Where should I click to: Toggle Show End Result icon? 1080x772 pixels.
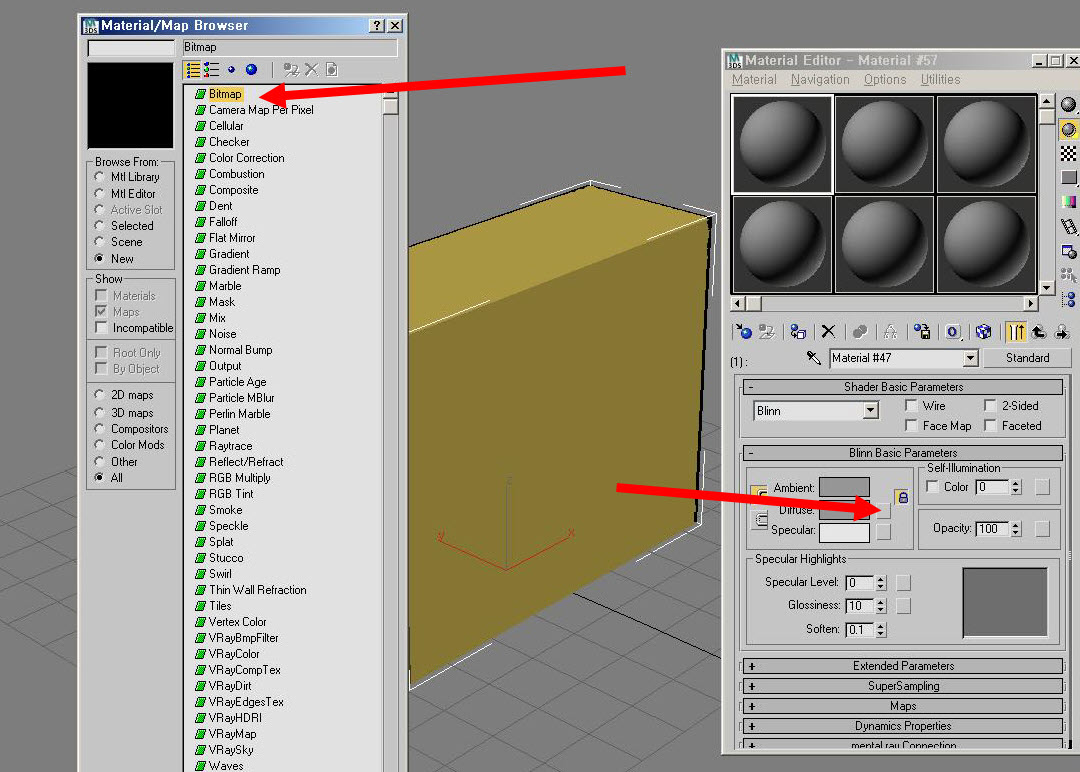1015,332
